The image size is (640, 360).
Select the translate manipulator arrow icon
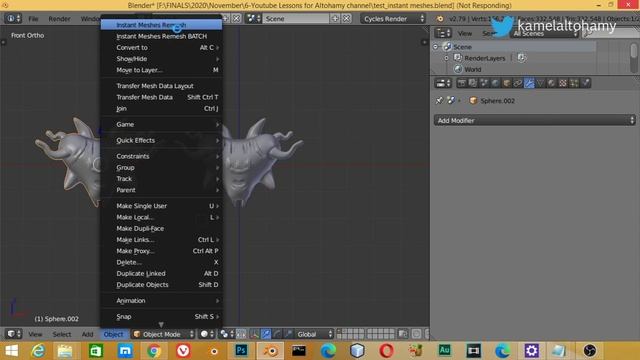(x=266, y=334)
